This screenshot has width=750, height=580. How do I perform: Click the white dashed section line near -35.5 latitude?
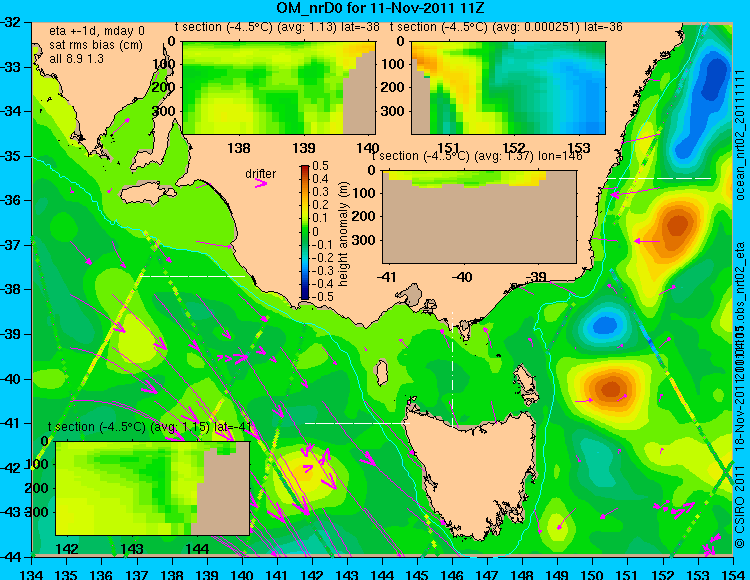659,178
